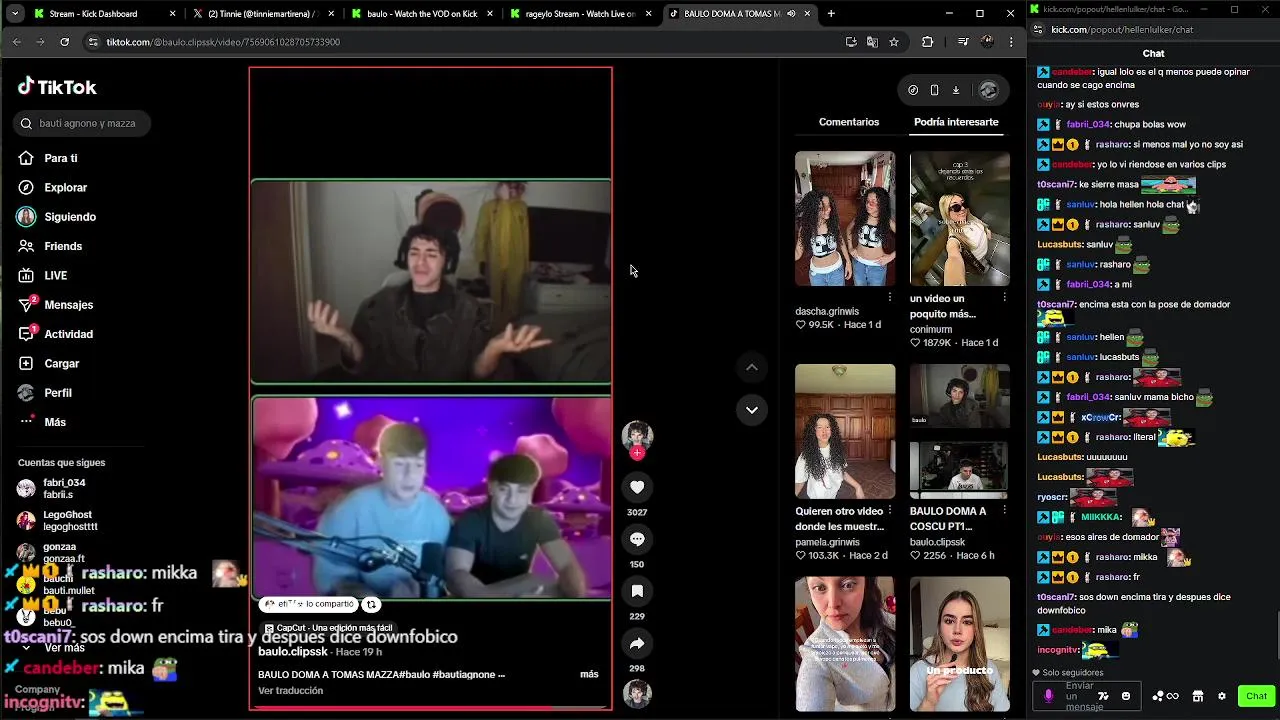Screen dimensions: 1280x720
Task: Open options menu for BAULO DOMA A COSCU video
Action: [x=1004, y=510]
